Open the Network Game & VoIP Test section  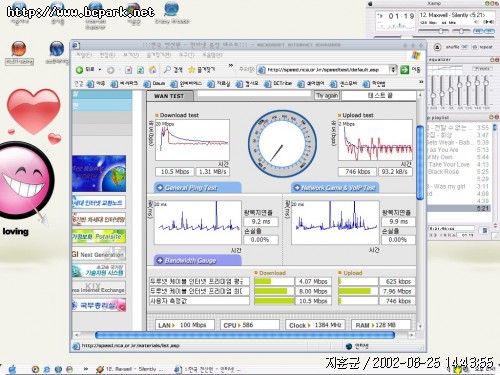(335, 188)
